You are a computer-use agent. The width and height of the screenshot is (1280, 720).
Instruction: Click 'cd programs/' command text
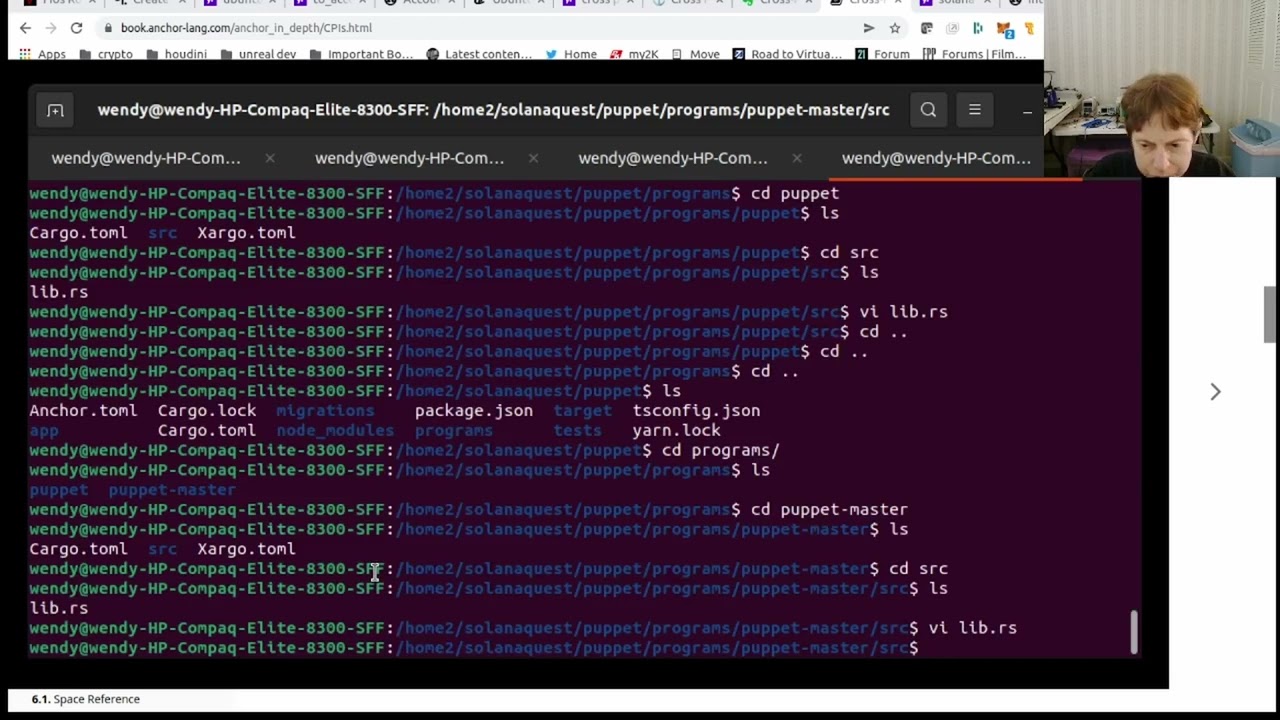(720, 450)
